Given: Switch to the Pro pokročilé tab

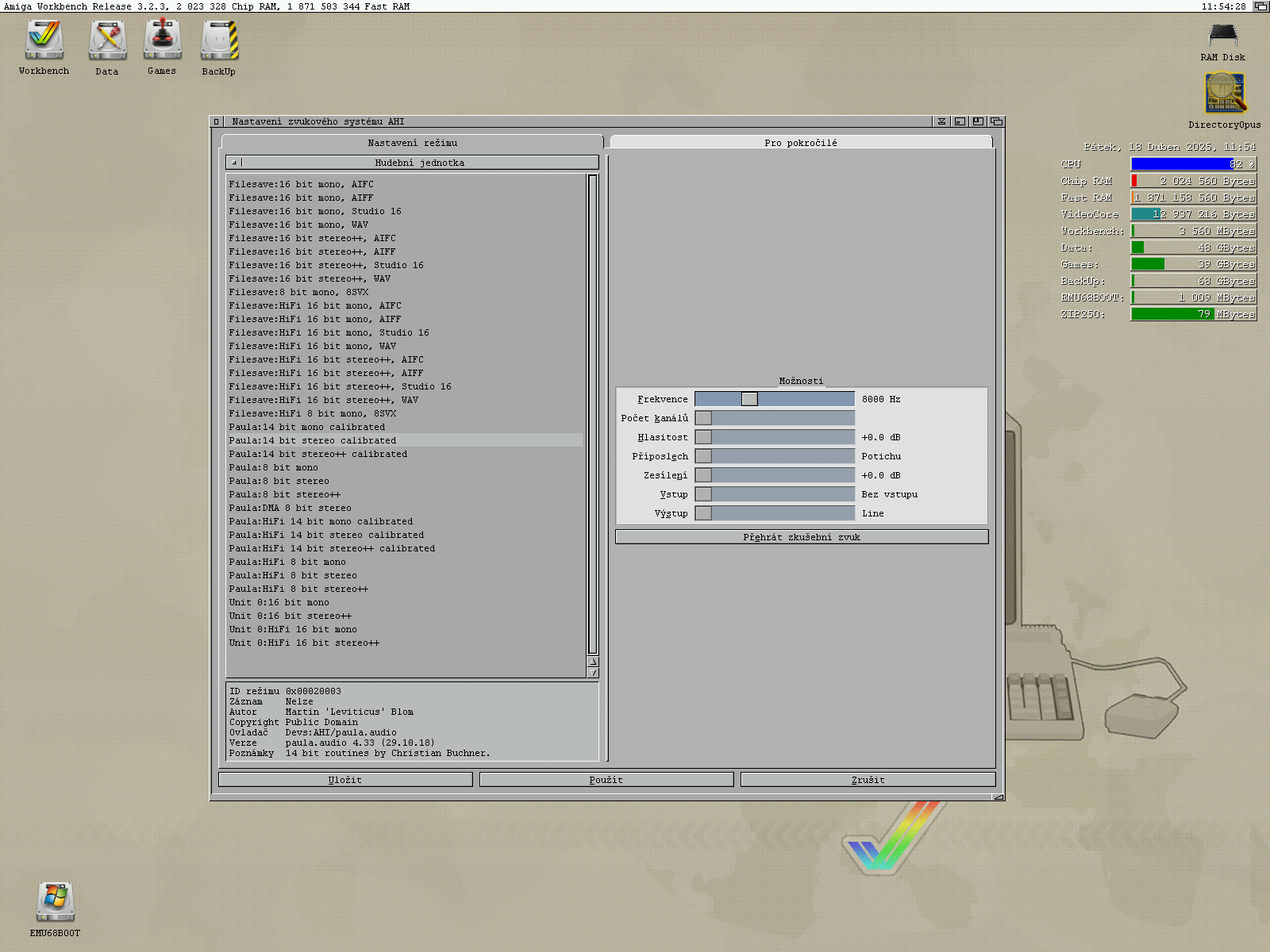Looking at the screenshot, I should (x=800, y=143).
